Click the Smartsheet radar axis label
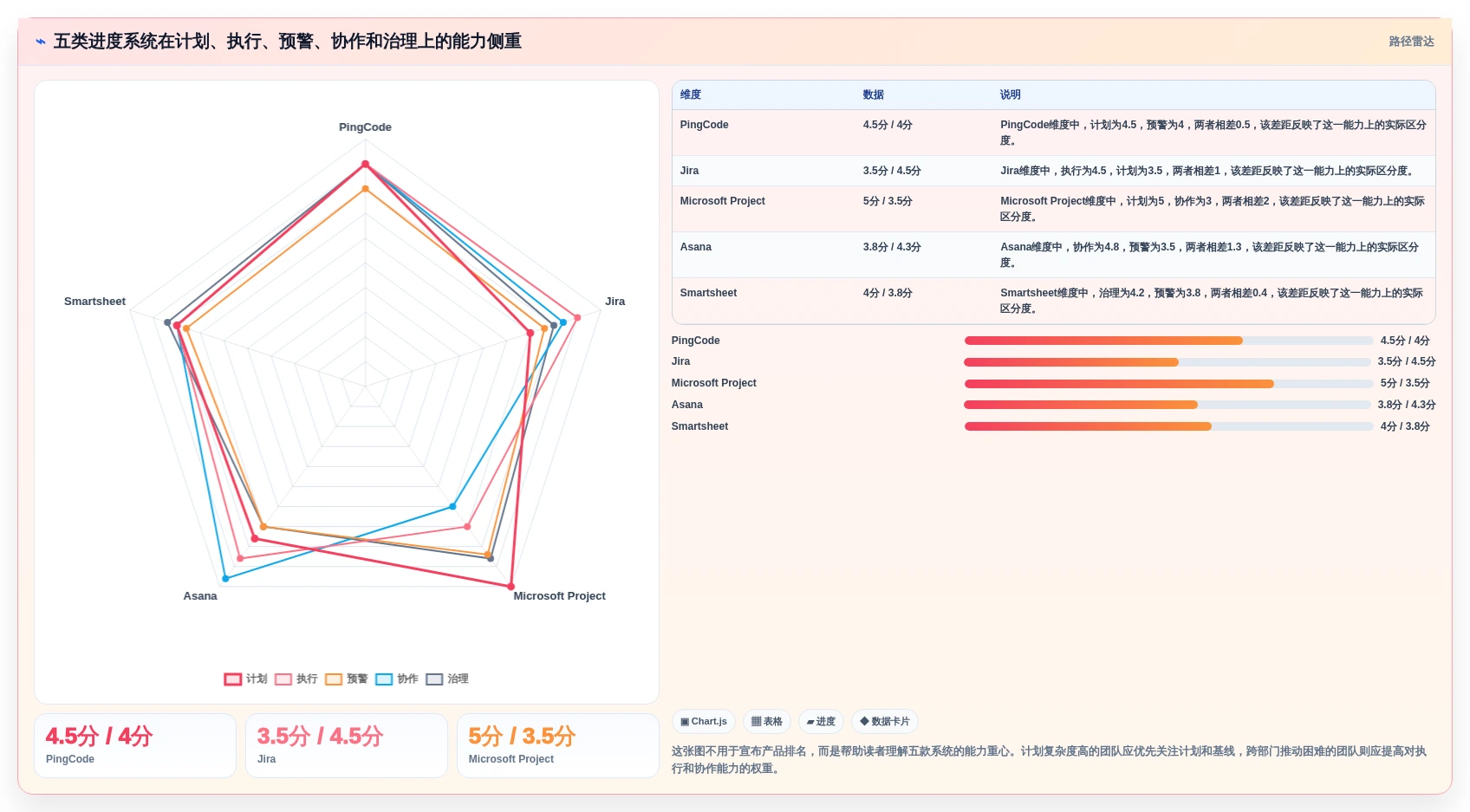The height and width of the screenshot is (812, 1470). pos(94,302)
